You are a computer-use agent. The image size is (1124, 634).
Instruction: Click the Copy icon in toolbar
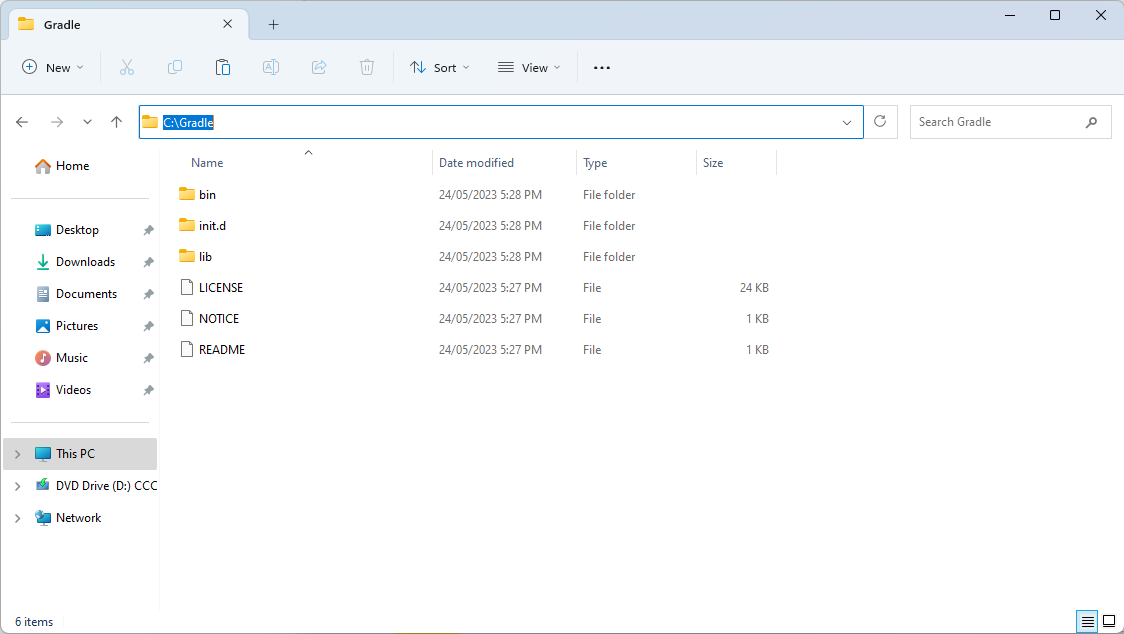(x=175, y=67)
